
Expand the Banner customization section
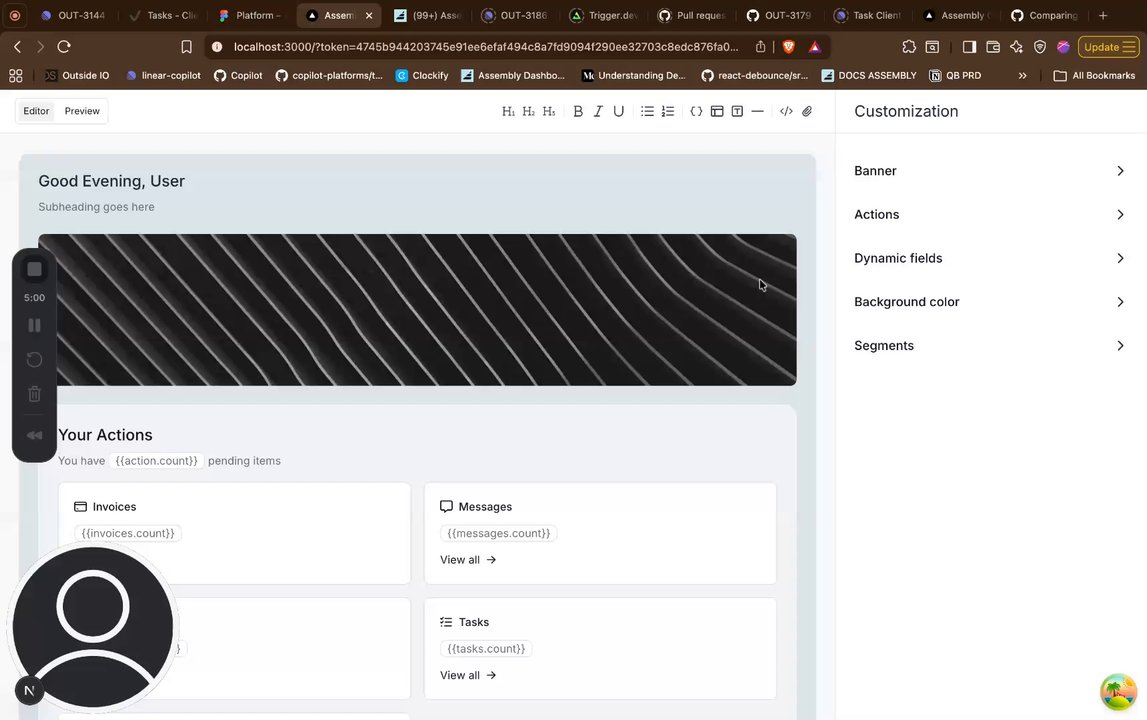tap(990, 170)
